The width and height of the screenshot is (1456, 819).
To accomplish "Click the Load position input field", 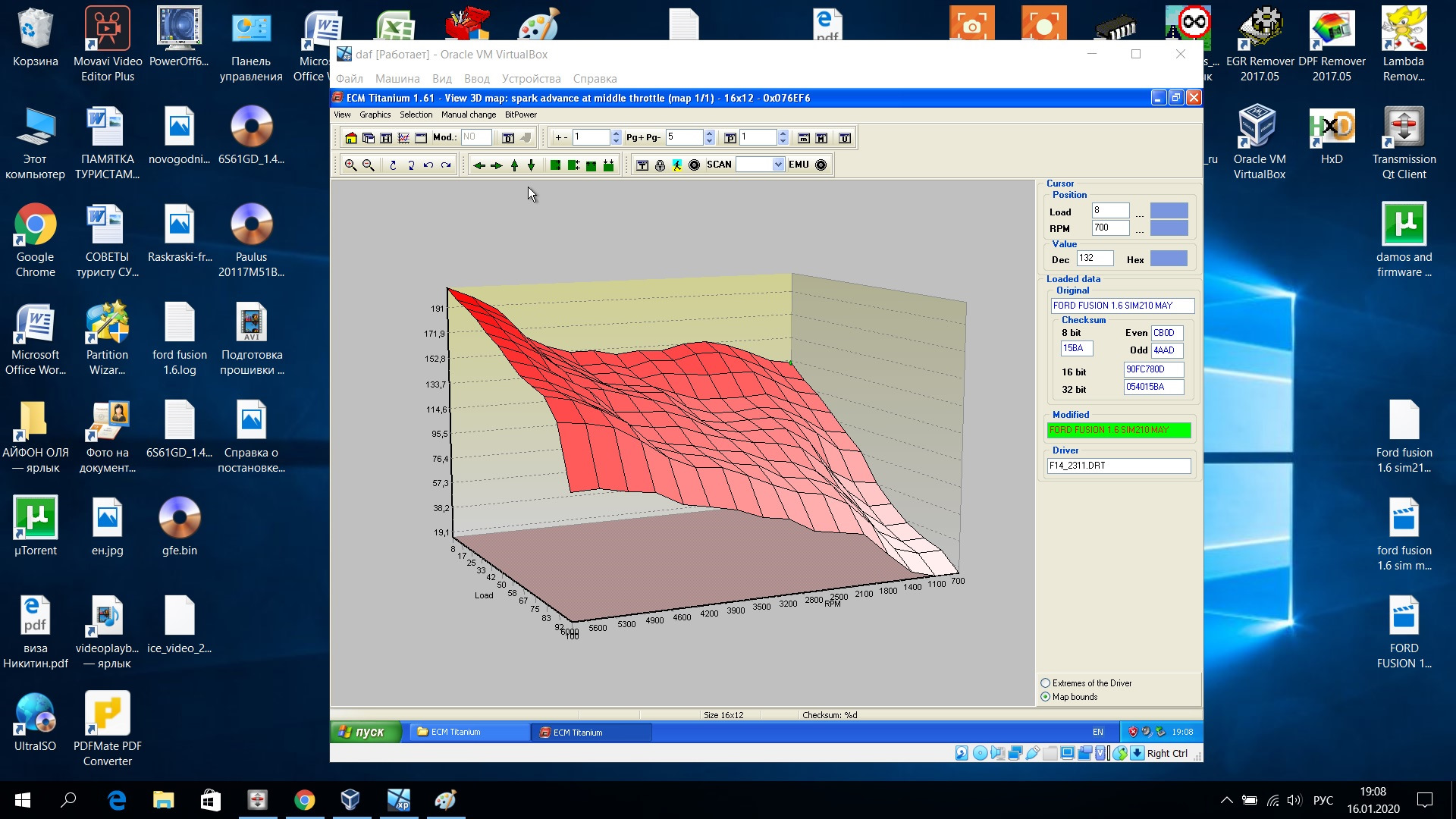I will click(x=1110, y=211).
